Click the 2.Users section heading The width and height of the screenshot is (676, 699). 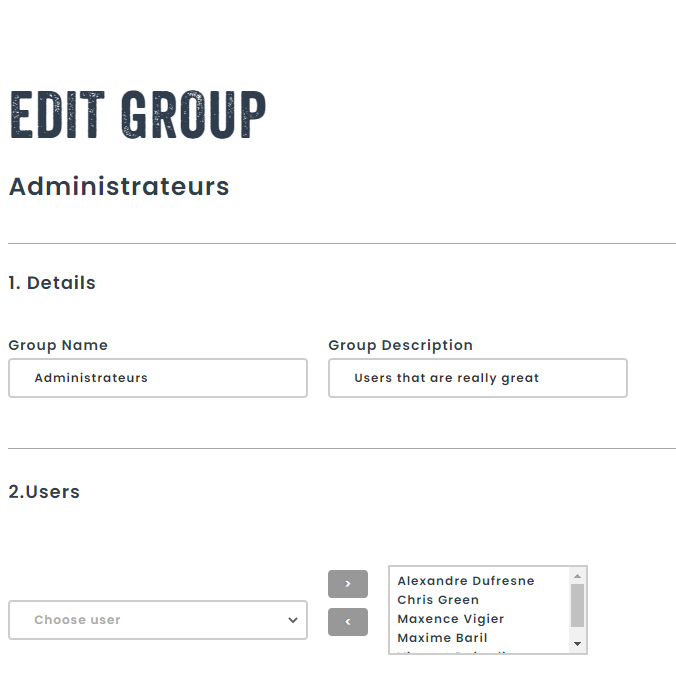coord(44,492)
